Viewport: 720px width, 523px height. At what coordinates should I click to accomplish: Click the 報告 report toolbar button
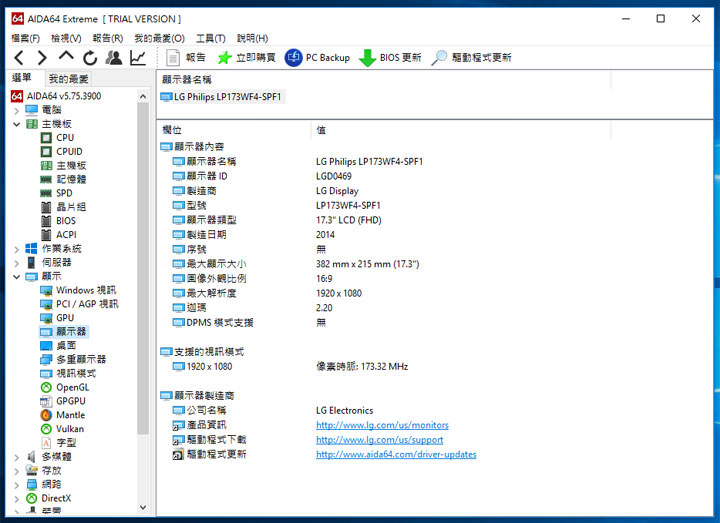pyautogui.click(x=186, y=58)
